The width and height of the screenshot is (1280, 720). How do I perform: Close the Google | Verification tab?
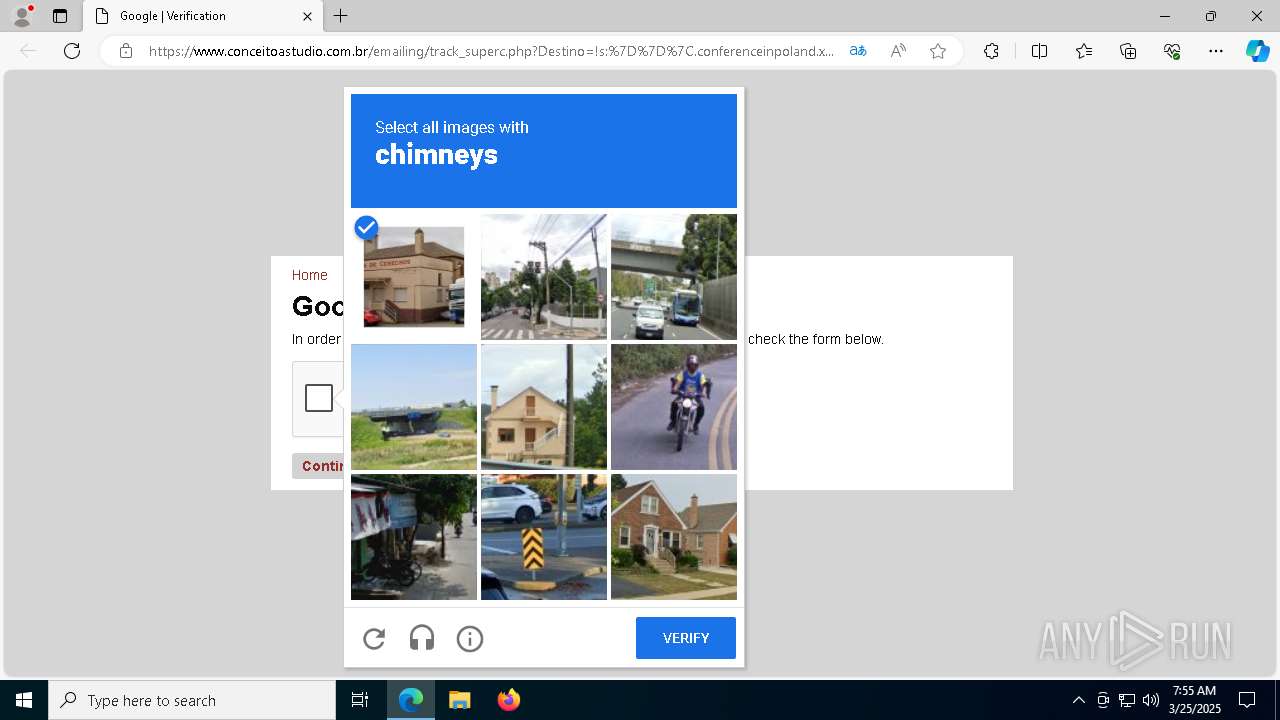[307, 16]
